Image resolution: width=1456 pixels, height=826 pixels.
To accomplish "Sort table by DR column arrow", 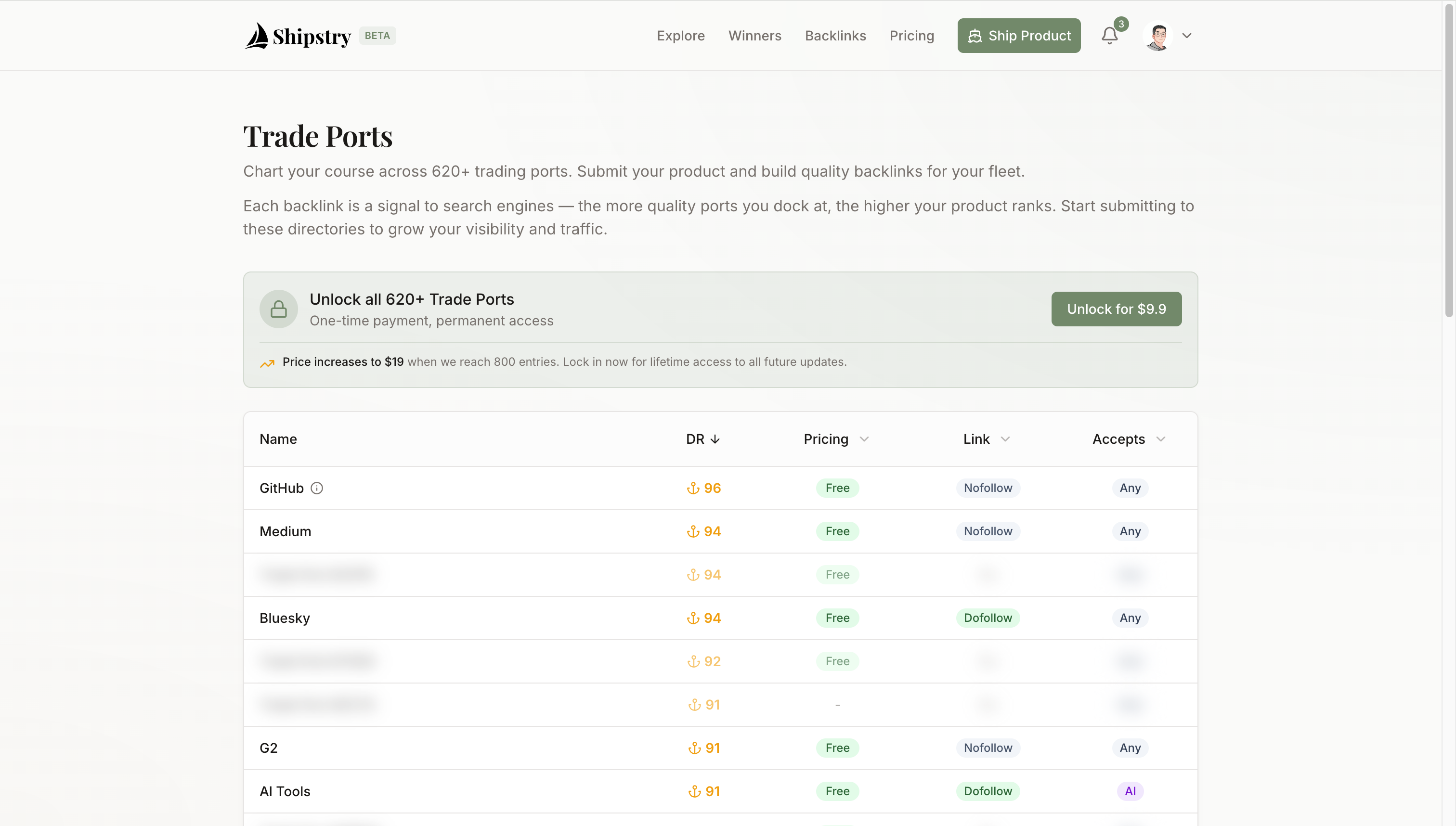I will (715, 439).
